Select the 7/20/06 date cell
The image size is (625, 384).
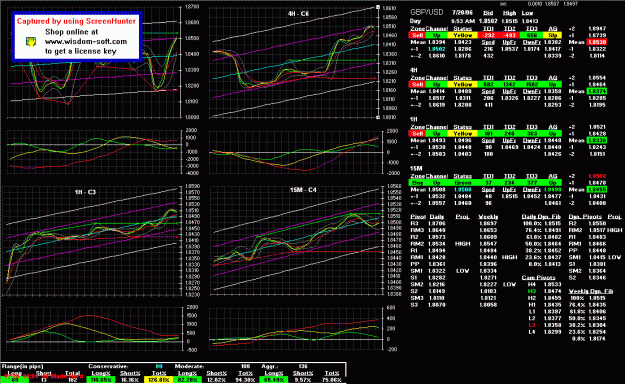(x=462, y=13)
